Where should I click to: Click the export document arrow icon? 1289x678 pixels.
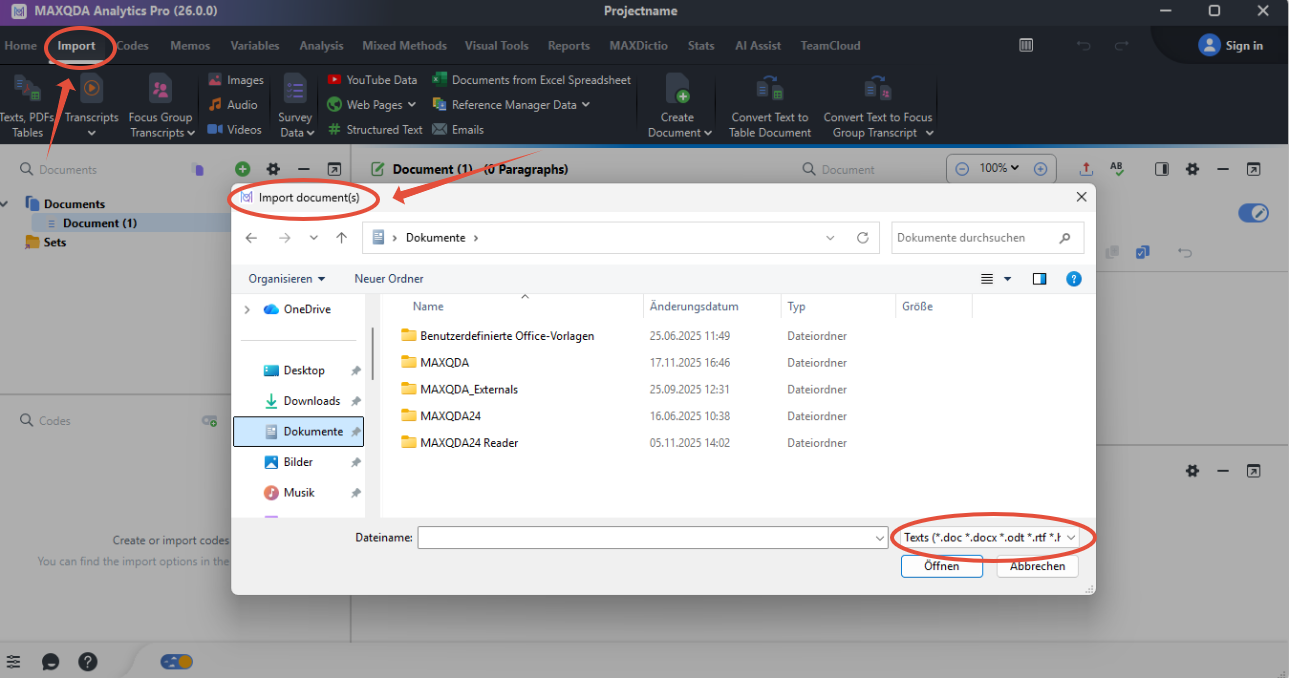point(1087,169)
